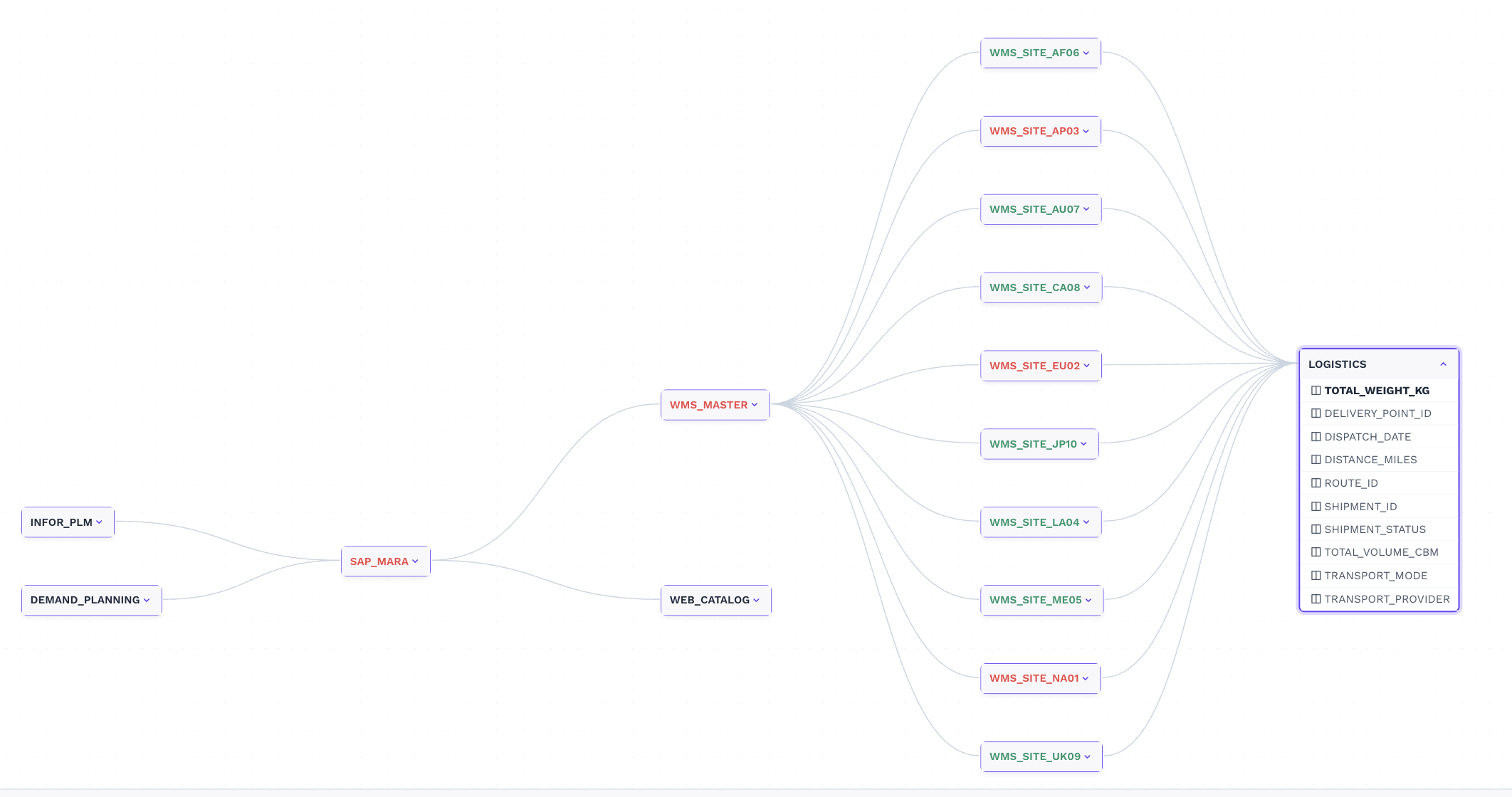Select the bolded TOTAL_WEIGHT_KG field row

[x=1377, y=390]
